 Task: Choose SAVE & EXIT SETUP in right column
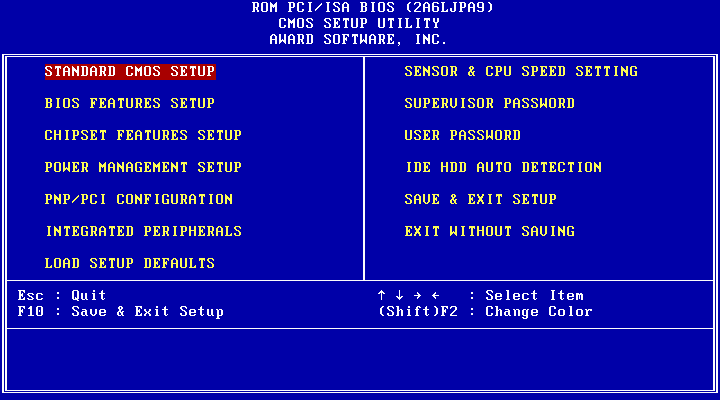pos(480,199)
